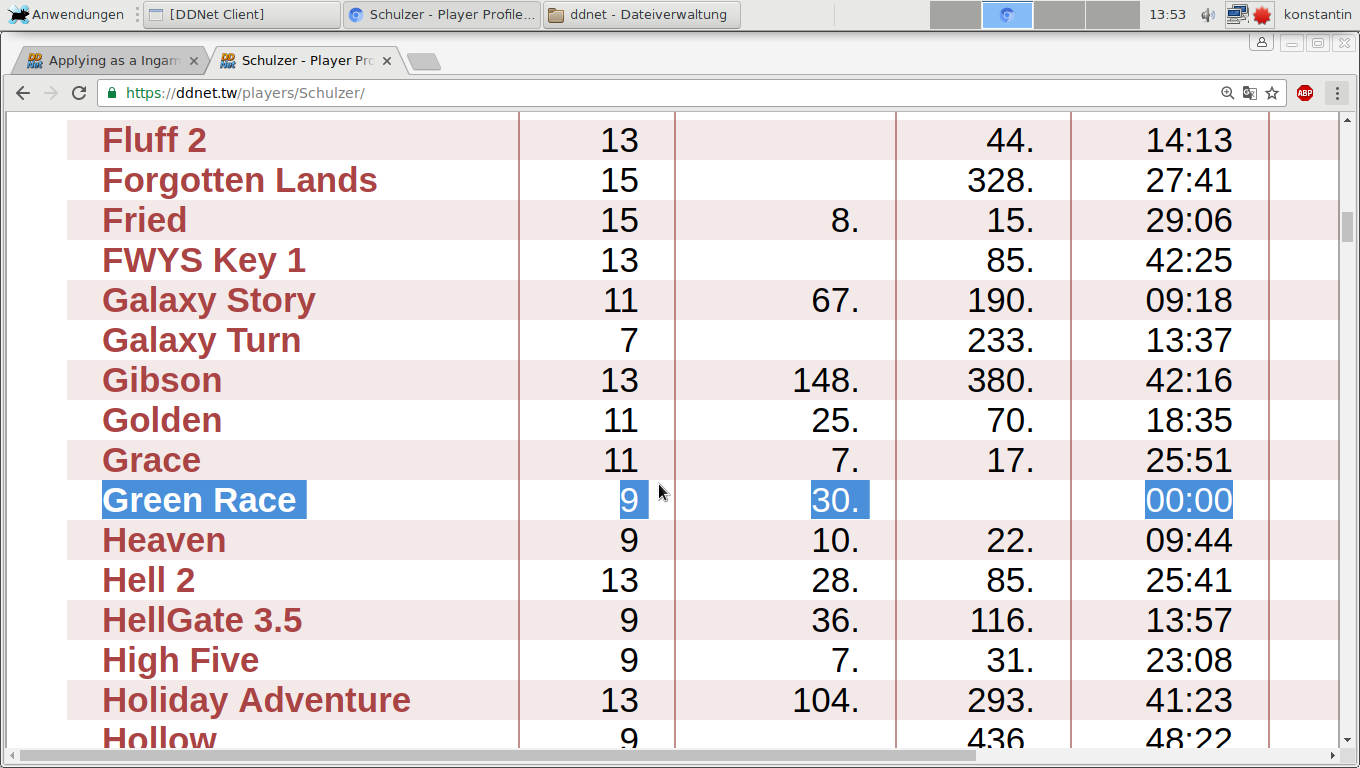Open the Adblock Plus extension

click(x=1304, y=93)
